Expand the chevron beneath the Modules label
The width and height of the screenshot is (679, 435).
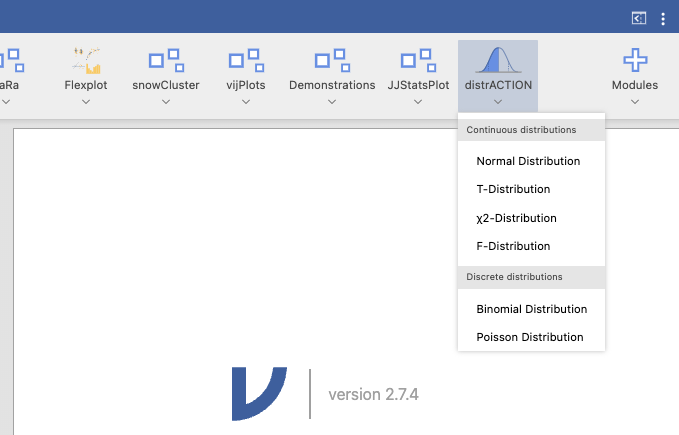click(x=634, y=101)
